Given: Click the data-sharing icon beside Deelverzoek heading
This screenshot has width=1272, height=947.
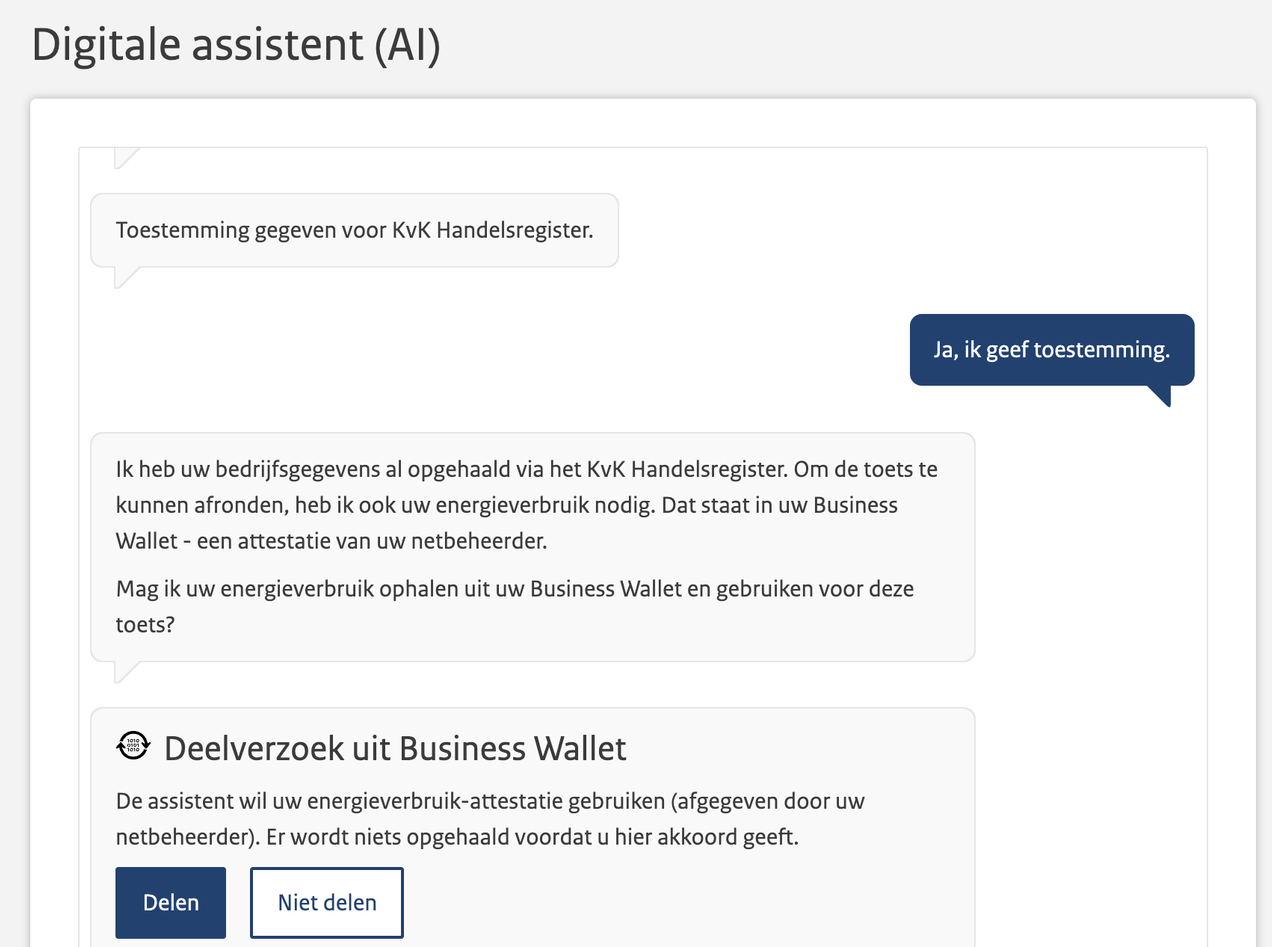Looking at the screenshot, I should [x=133, y=746].
